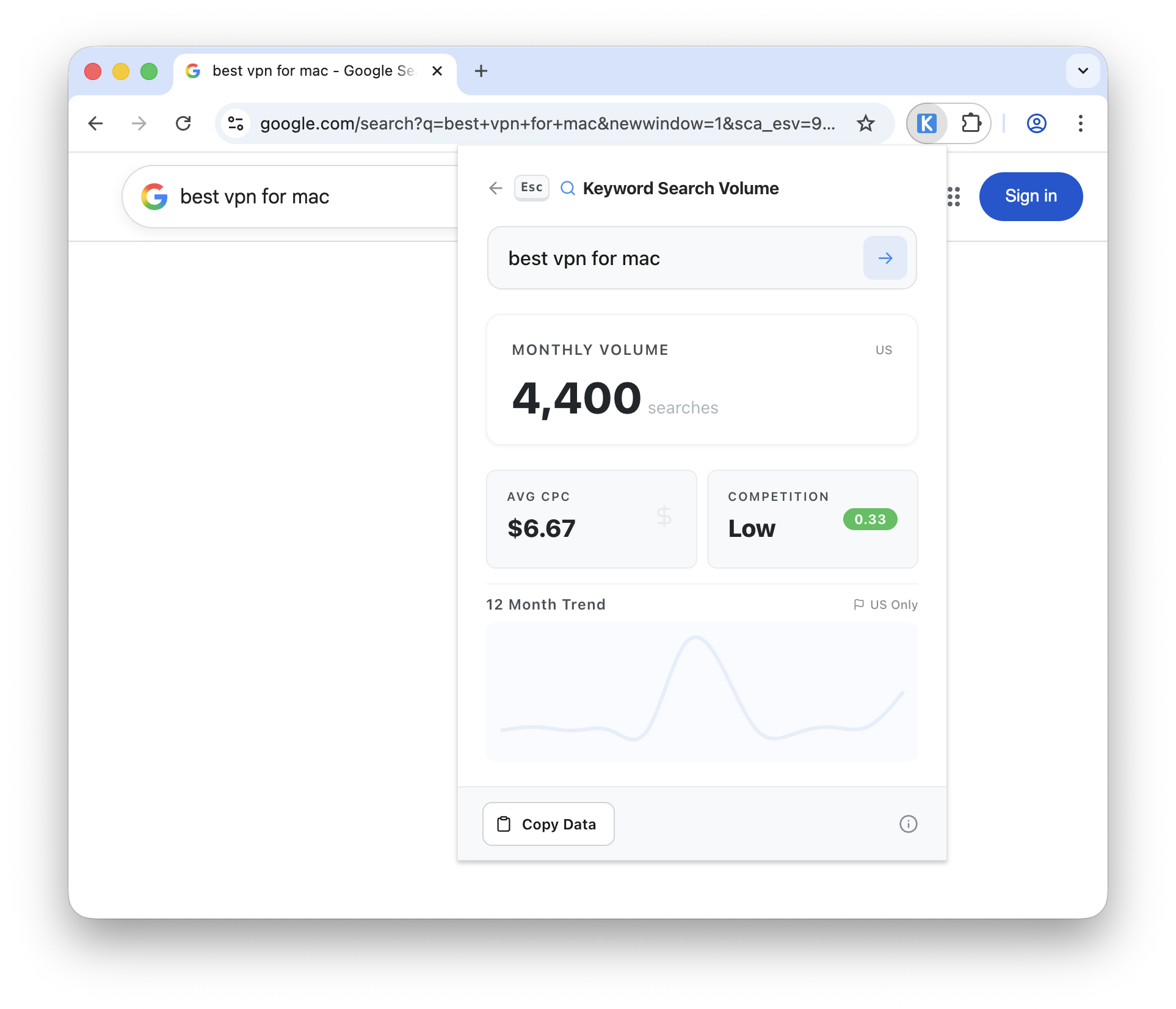Submit the keyword with the arrow button
Viewport: 1176px width, 1009px height.
885,258
